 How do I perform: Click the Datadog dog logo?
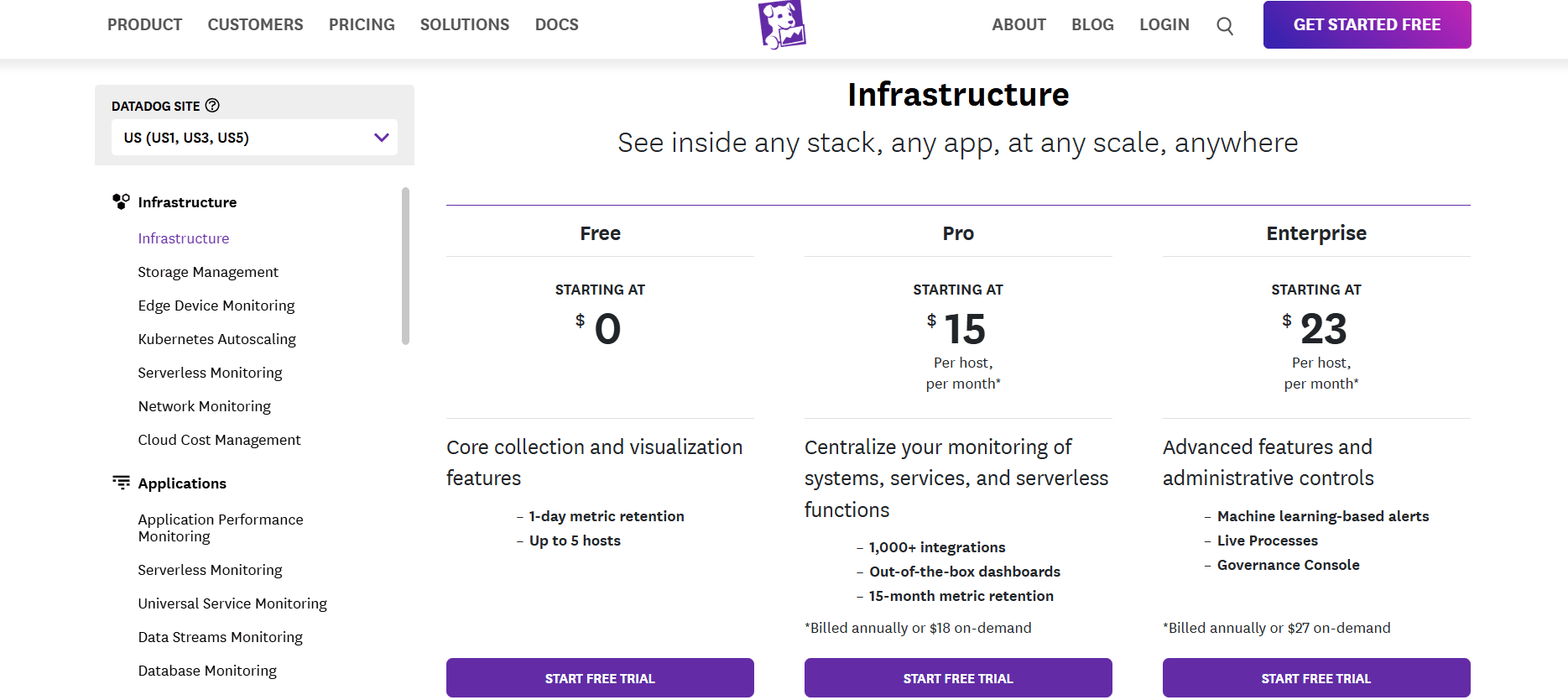click(782, 24)
